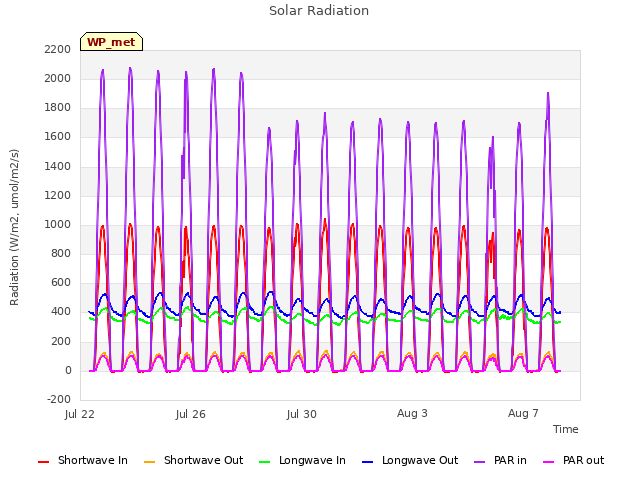Viewport: 640px width, 480px height.
Task: Click the 1000 y-axis tick label
Action: pyautogui.click(x=58, y=224)
